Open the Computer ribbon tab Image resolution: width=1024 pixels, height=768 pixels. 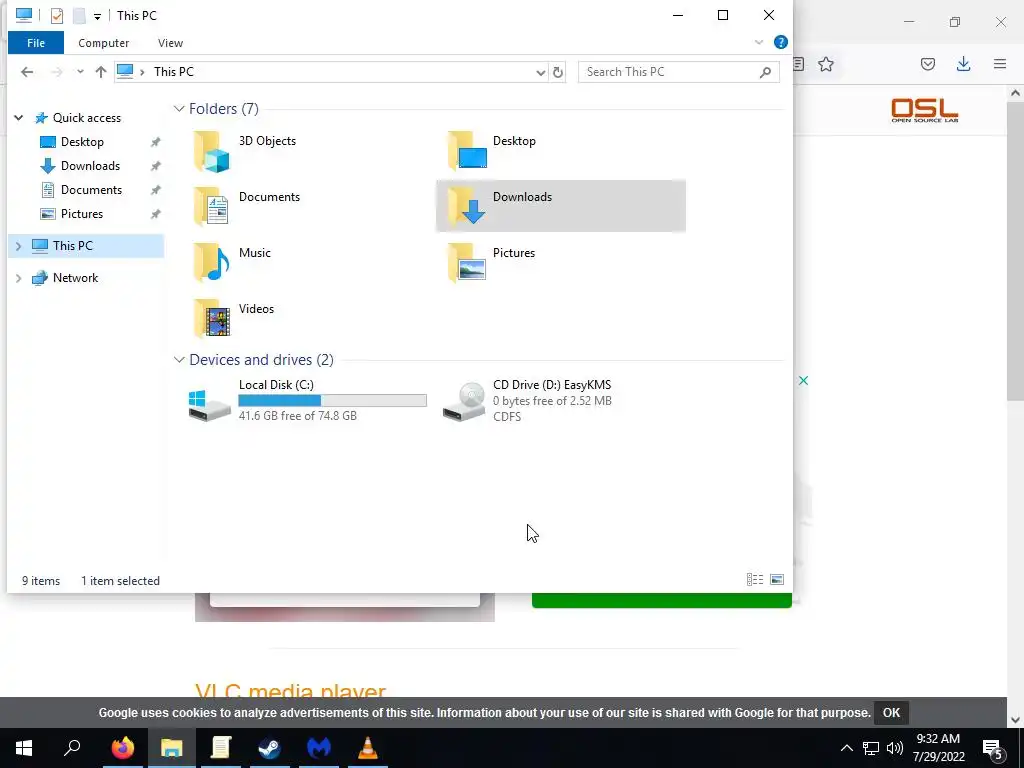click(103, 43)
